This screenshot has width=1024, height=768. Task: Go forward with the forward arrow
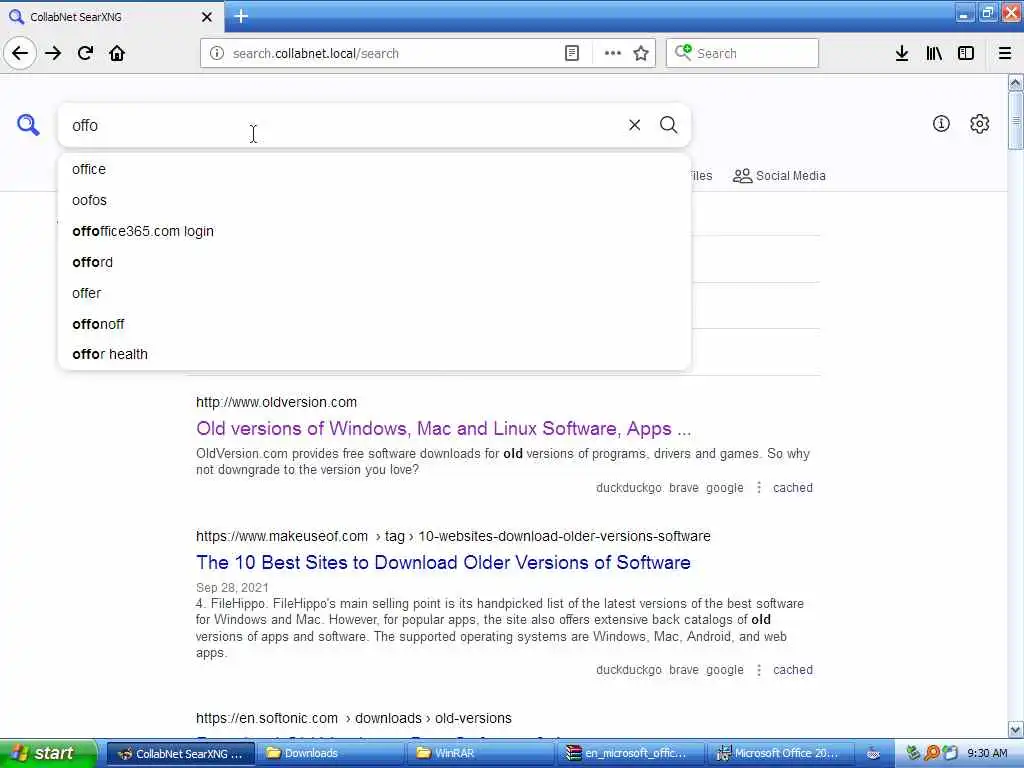click(x=53, y=53)
